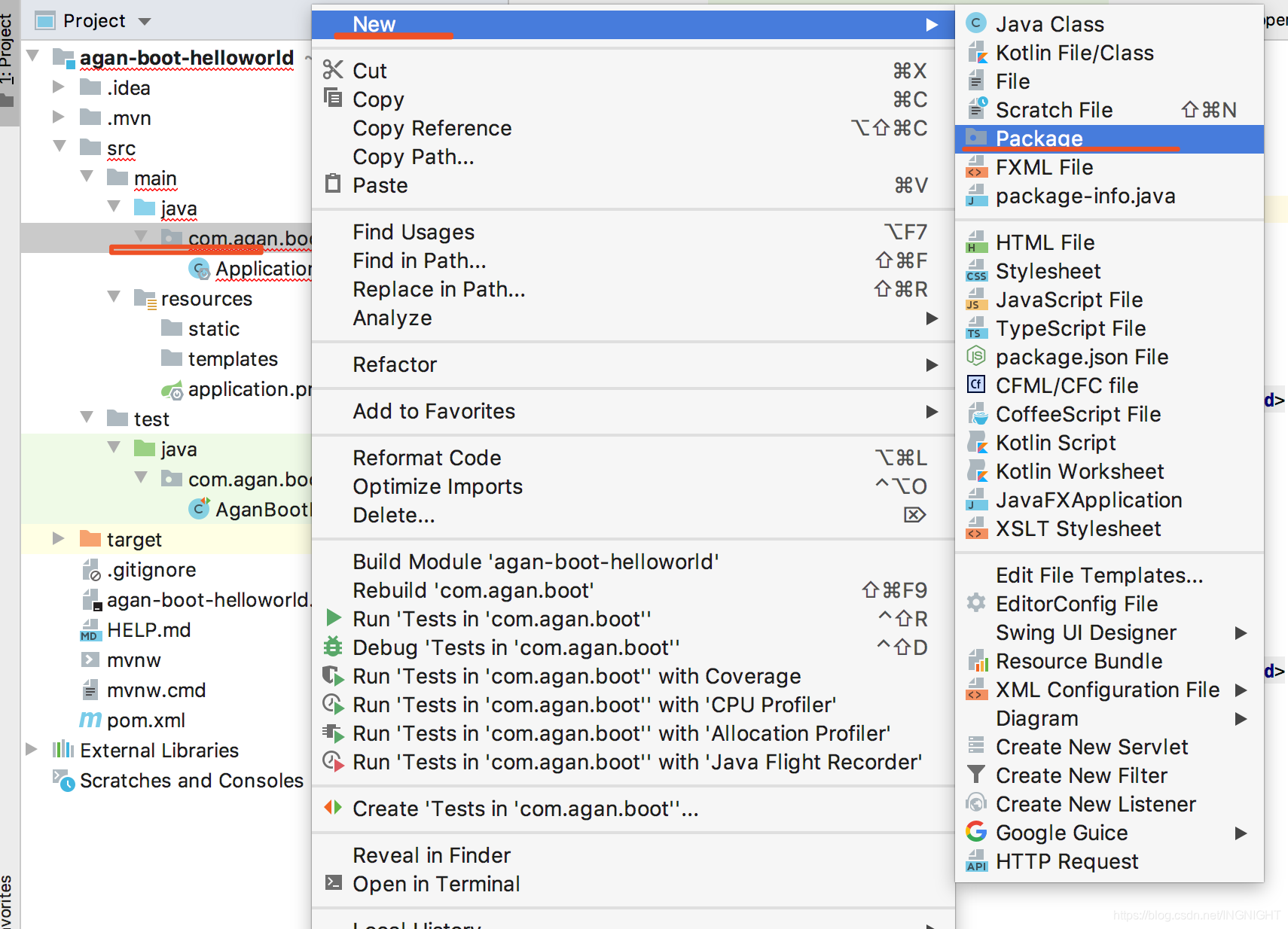The width and height of the screenshot is (1288, 929).
Task: Click the CFML/CFC file icon
Action: [976, 385]
